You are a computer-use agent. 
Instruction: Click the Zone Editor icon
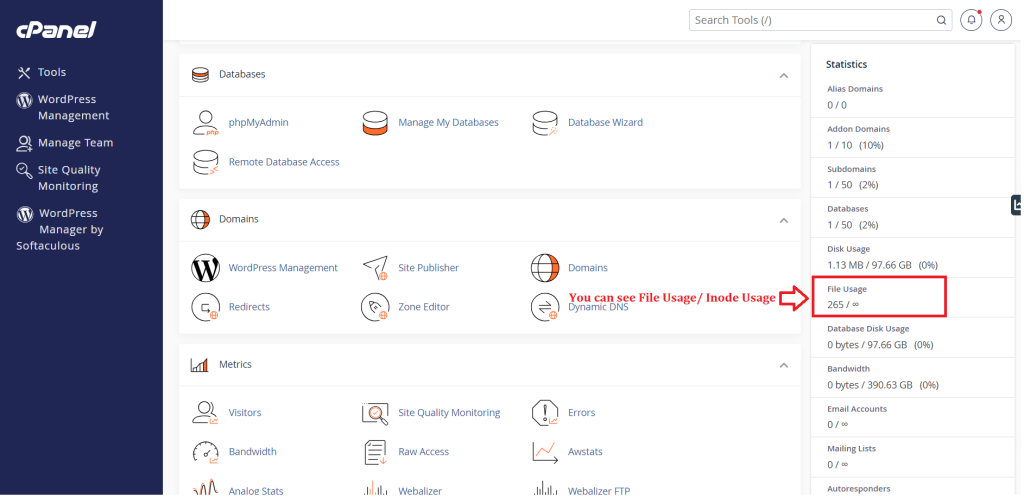coord(376,307)
